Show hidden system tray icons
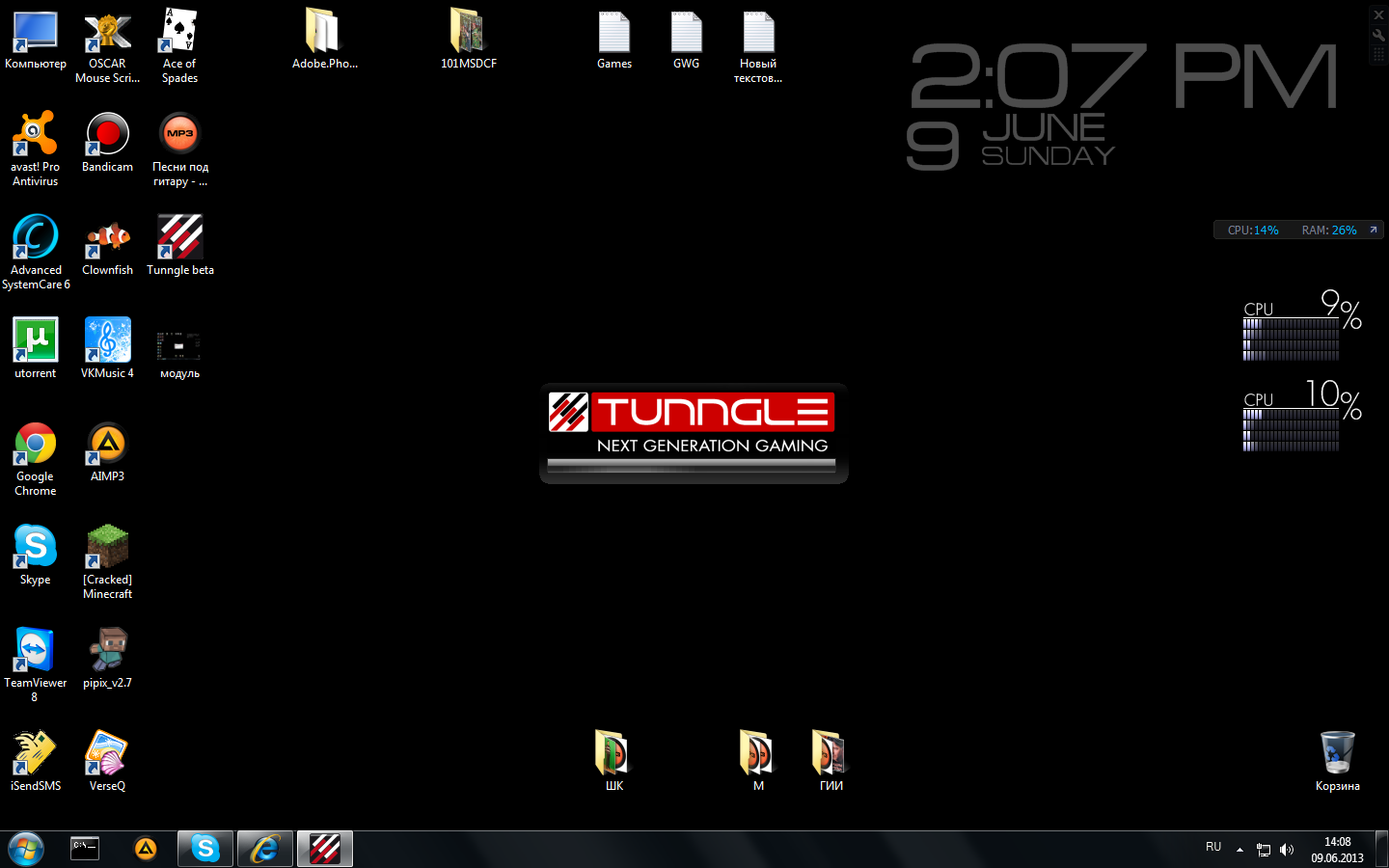This screenshot has height=868, width=1389. pyautogui.click(x=1239, y=850)
